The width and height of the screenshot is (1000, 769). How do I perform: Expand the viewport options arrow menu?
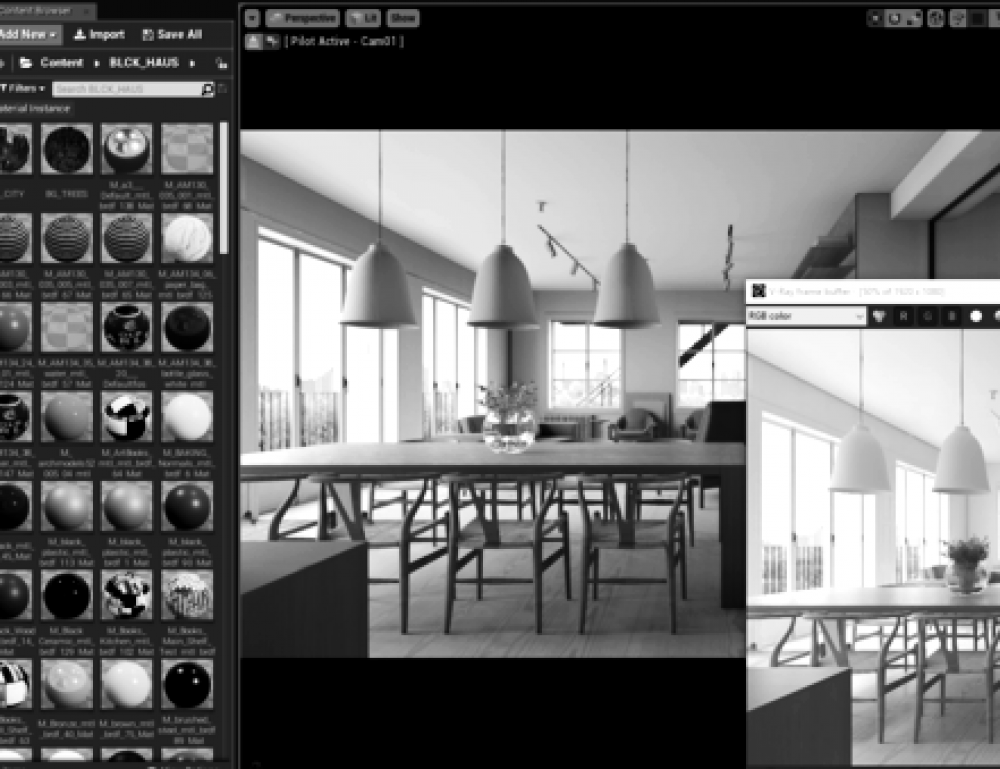tap(251, 18)
